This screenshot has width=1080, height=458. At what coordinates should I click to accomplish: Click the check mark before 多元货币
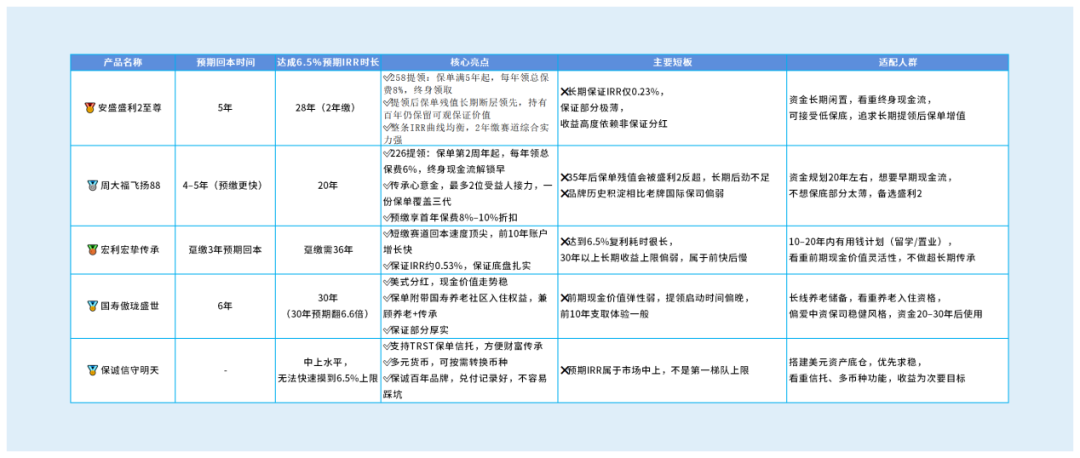click(x=386, y=362)
